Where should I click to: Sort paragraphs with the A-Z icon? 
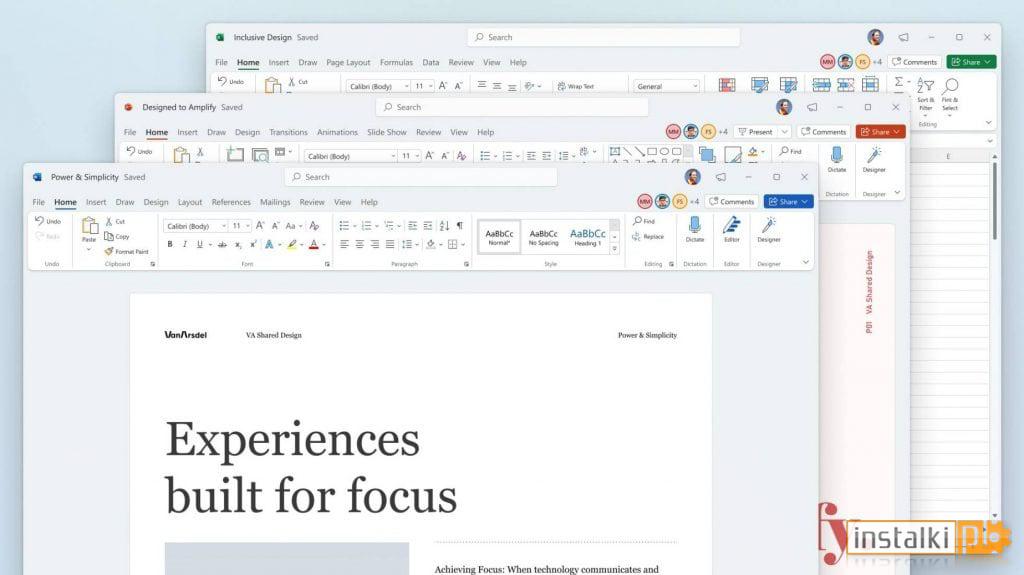point(444,225)
